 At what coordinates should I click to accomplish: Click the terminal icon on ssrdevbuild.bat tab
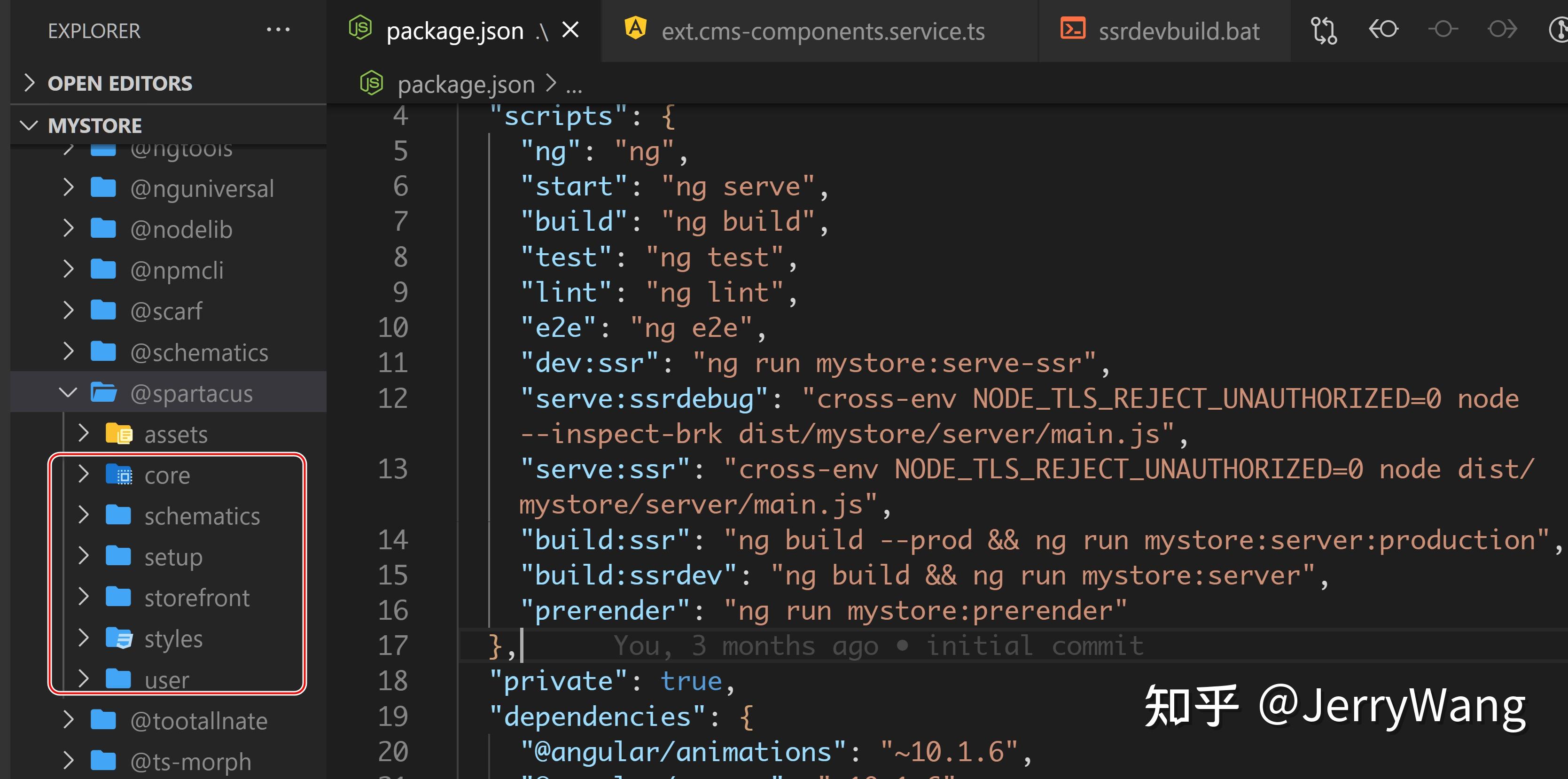point(1073,29)
